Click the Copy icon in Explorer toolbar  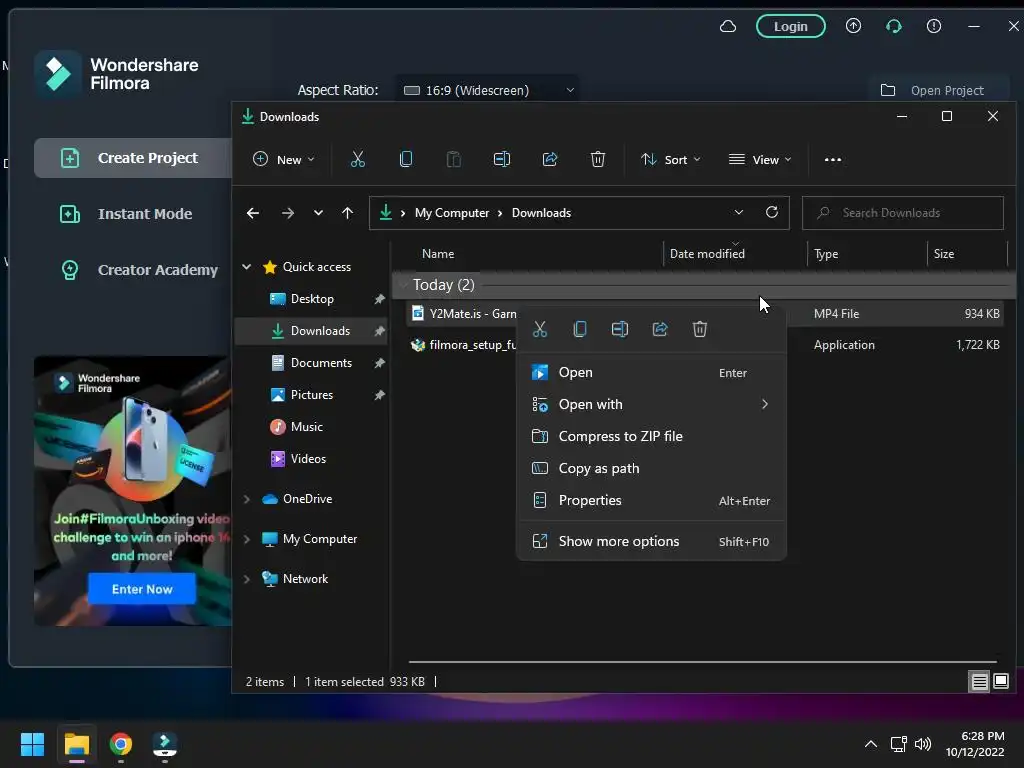[x=406, y=159]
